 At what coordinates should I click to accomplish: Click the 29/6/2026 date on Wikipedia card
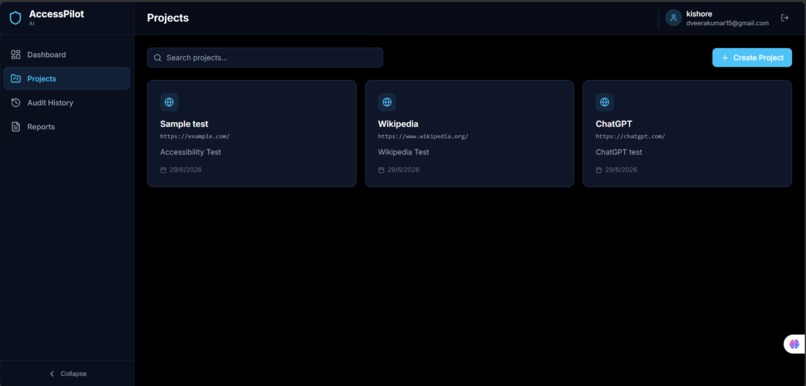pyautogui.click(x=404, y=170)
